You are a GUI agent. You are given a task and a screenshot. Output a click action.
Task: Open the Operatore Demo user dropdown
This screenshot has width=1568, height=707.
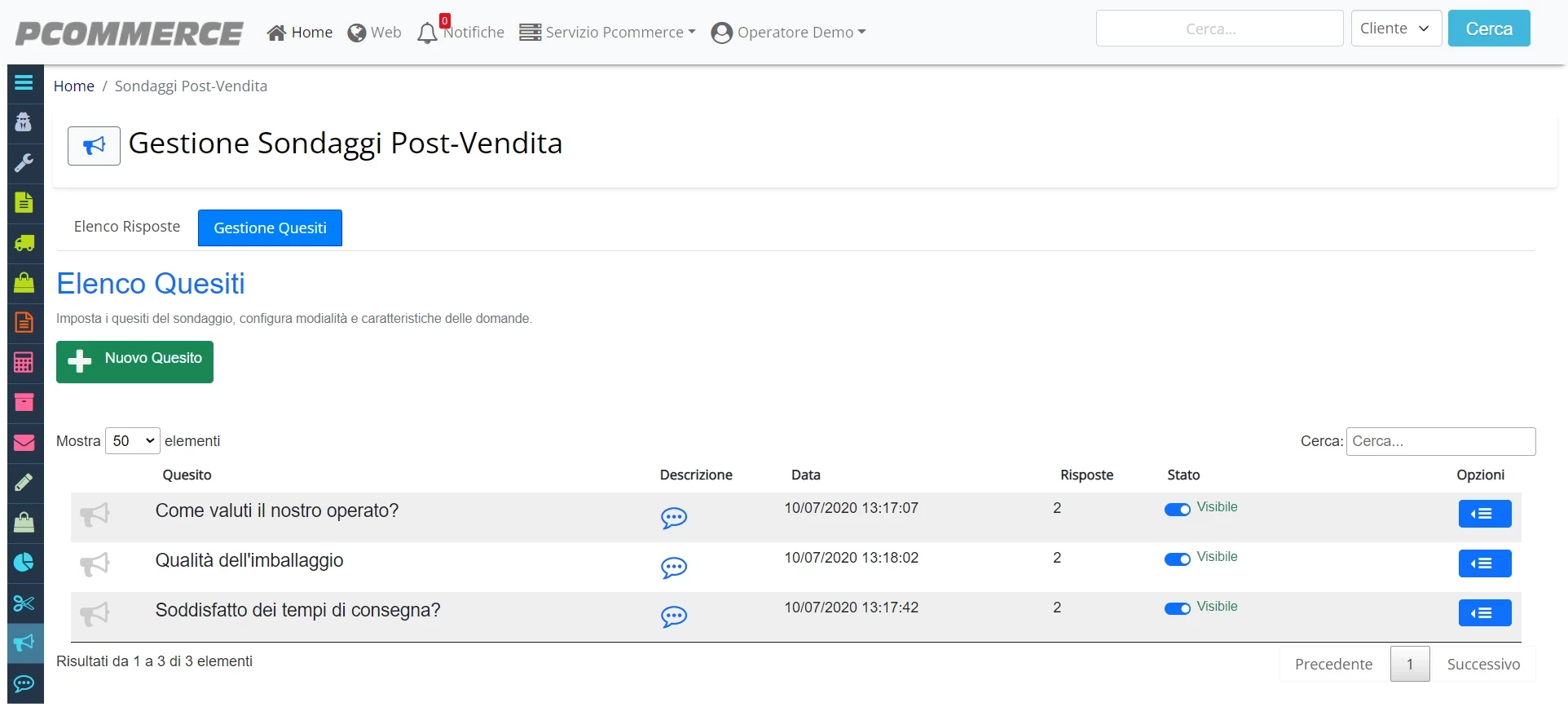coord(788,33)
